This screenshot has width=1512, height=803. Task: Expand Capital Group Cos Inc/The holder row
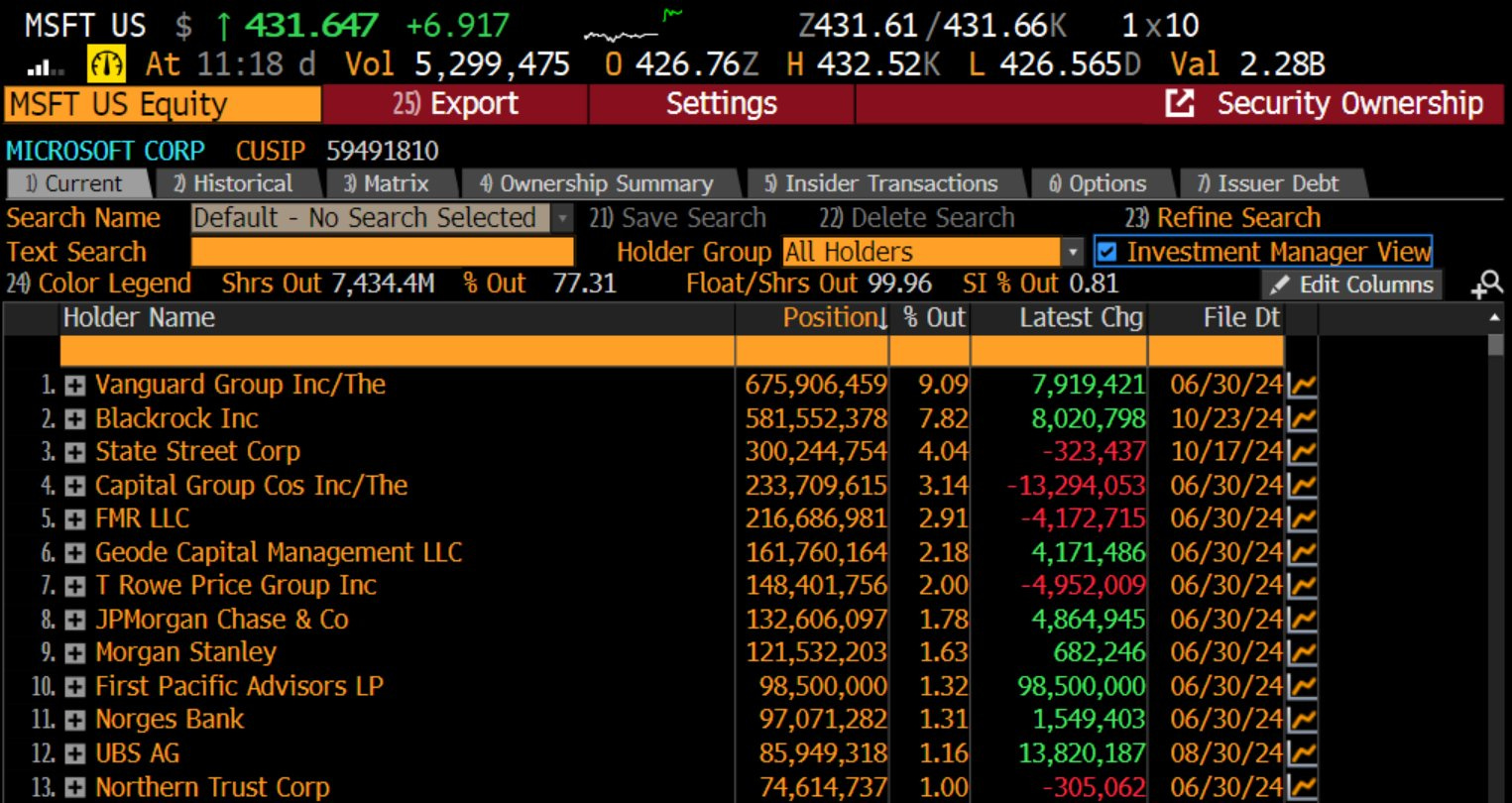tap(74, 487)
